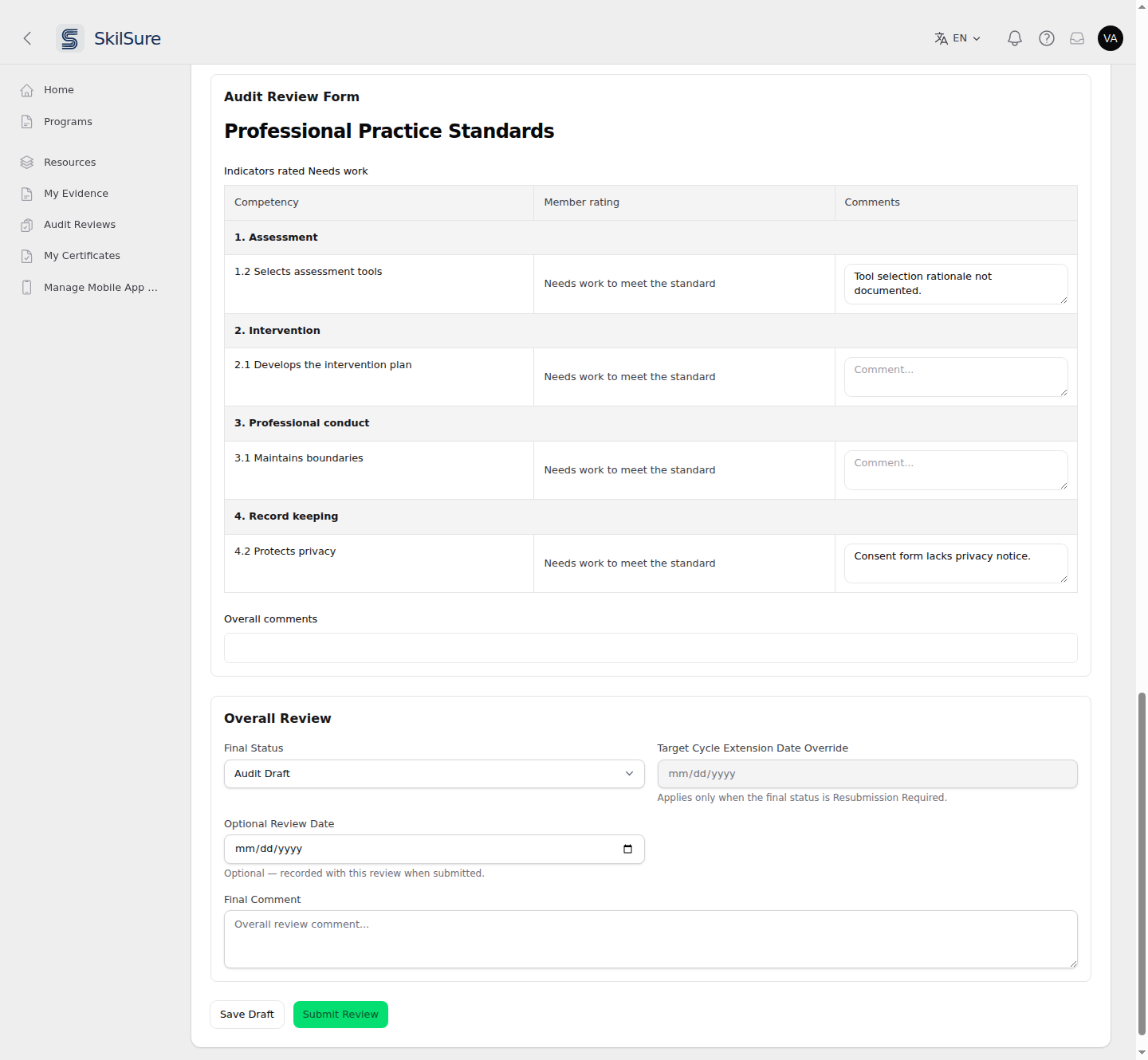
Task: Click the Programs document icon in the sidebar
Action: coord(27,122)
